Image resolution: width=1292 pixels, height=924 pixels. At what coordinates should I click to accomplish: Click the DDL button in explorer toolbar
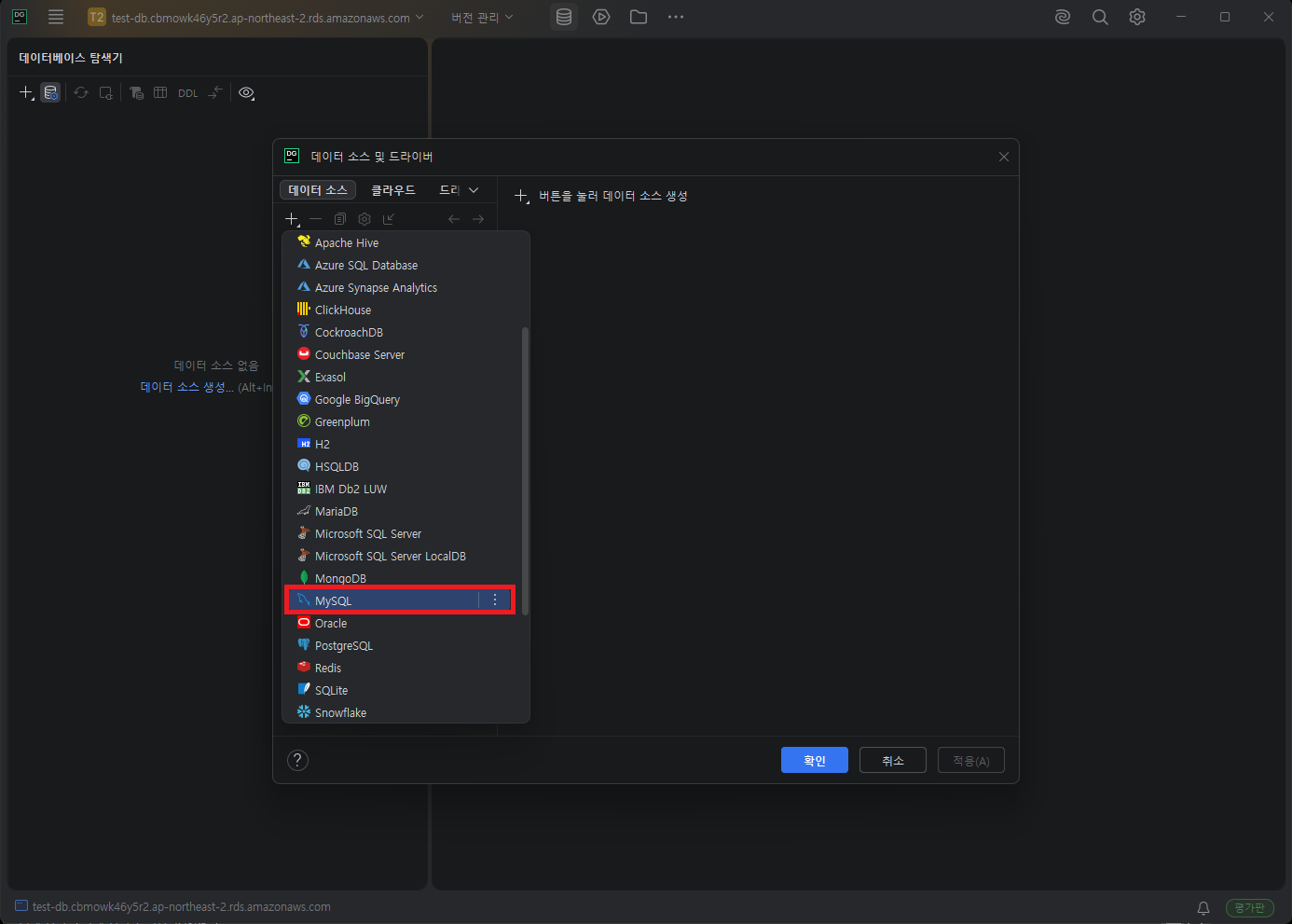coord(188,93)
